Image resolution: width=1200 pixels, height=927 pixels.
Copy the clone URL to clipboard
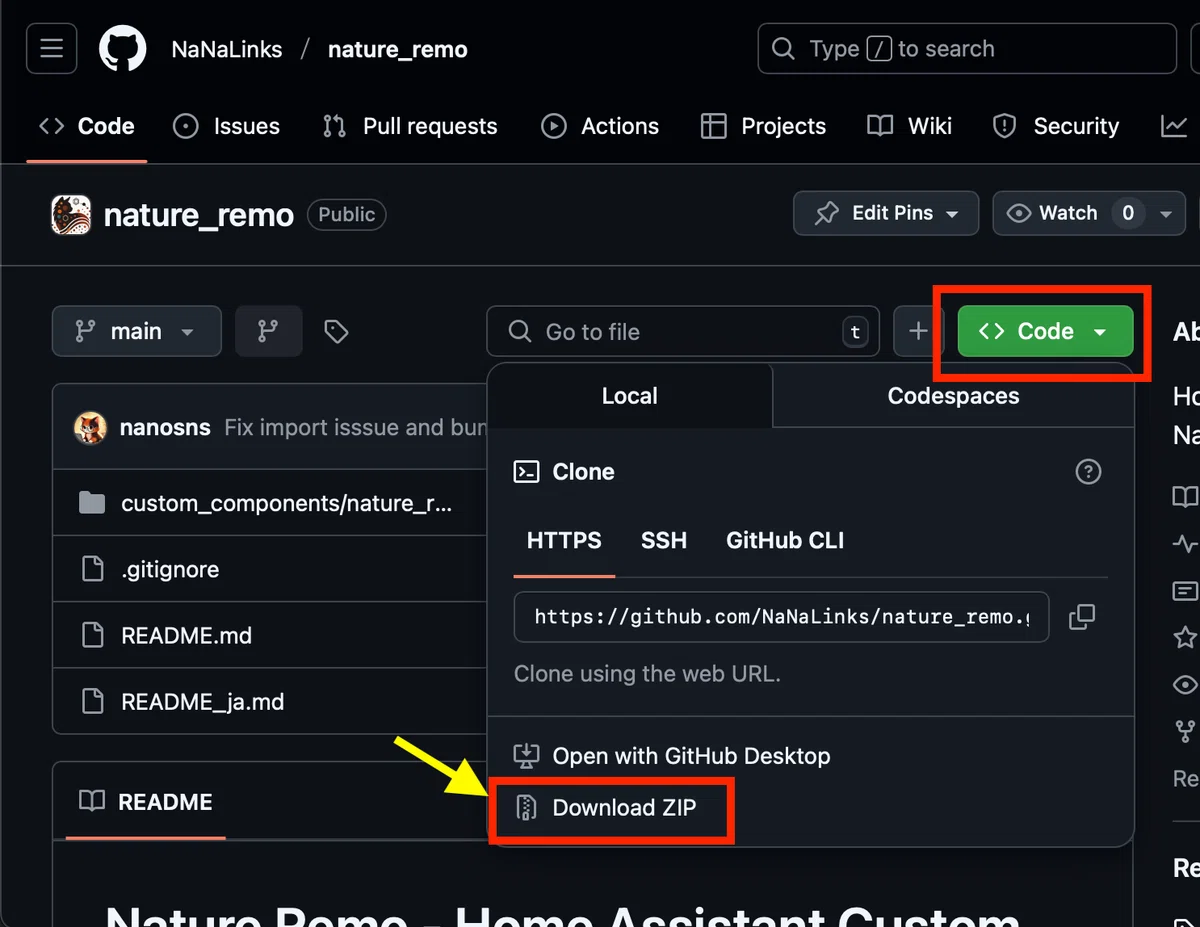(x=1082, y=617)
